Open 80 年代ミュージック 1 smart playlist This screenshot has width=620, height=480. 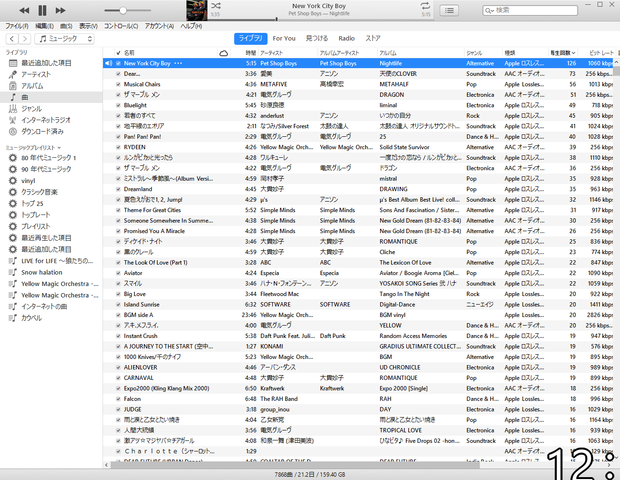48,158
